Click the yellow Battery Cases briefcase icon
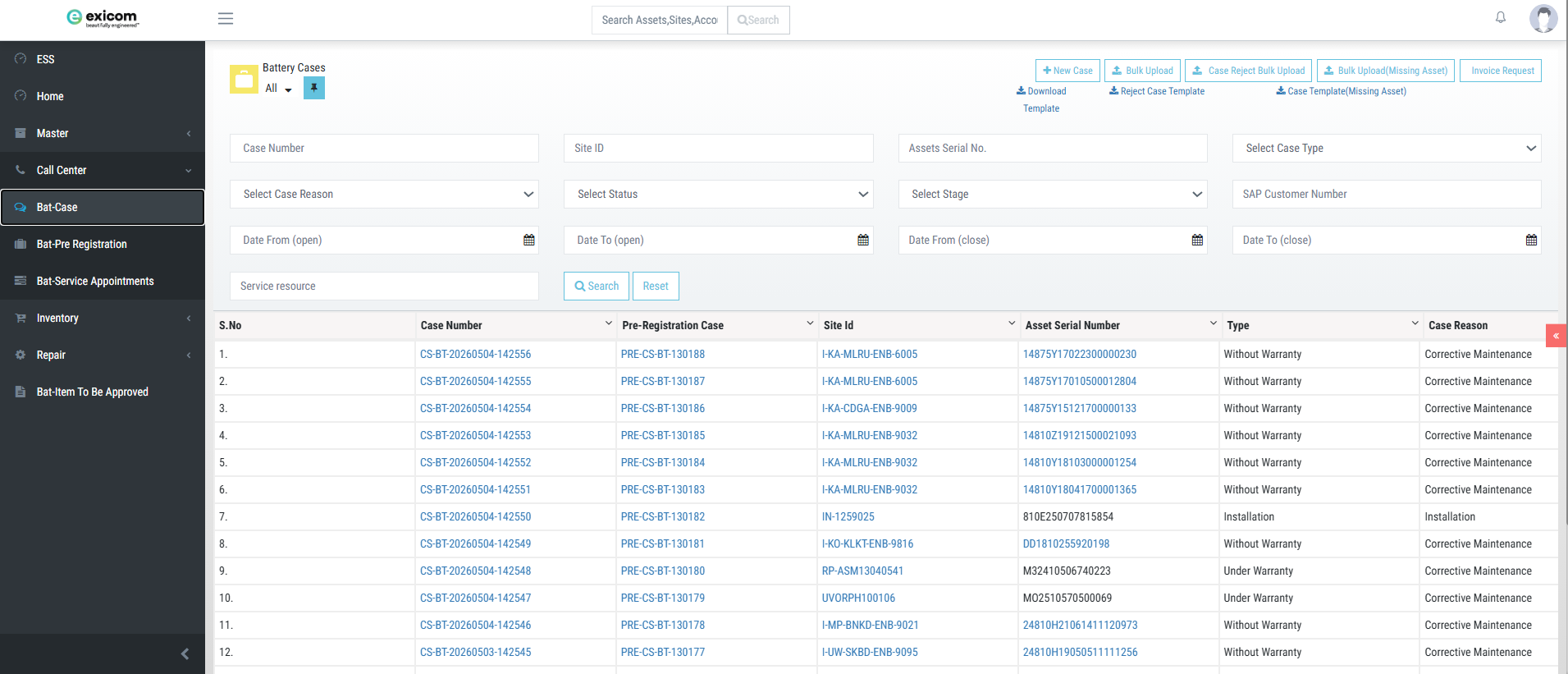 (x=244, y=80)
